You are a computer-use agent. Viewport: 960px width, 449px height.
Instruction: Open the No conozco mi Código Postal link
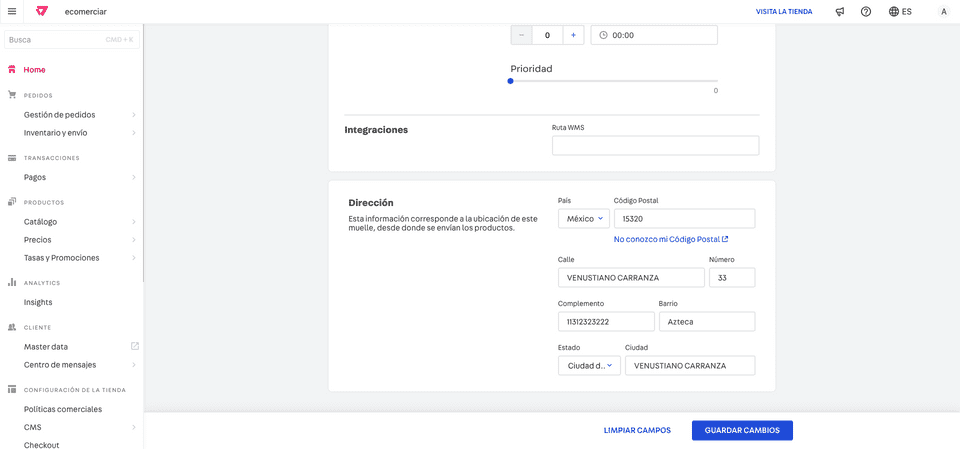[670, 239]
